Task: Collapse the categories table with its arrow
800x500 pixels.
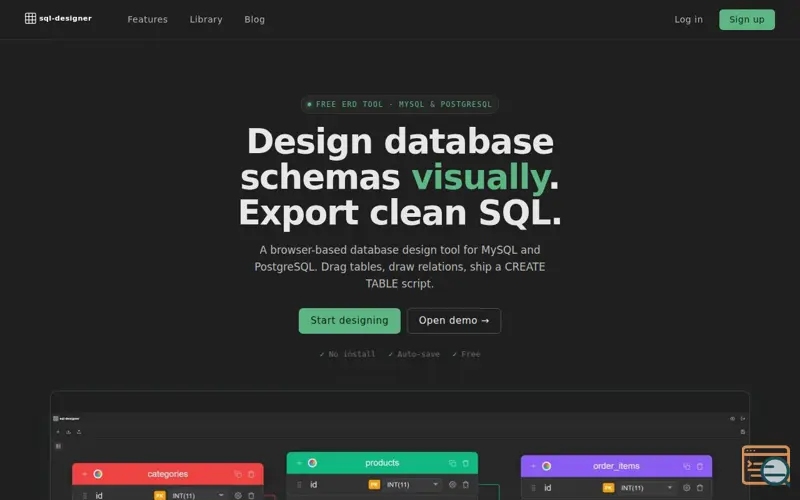Action: coord(85,474)
